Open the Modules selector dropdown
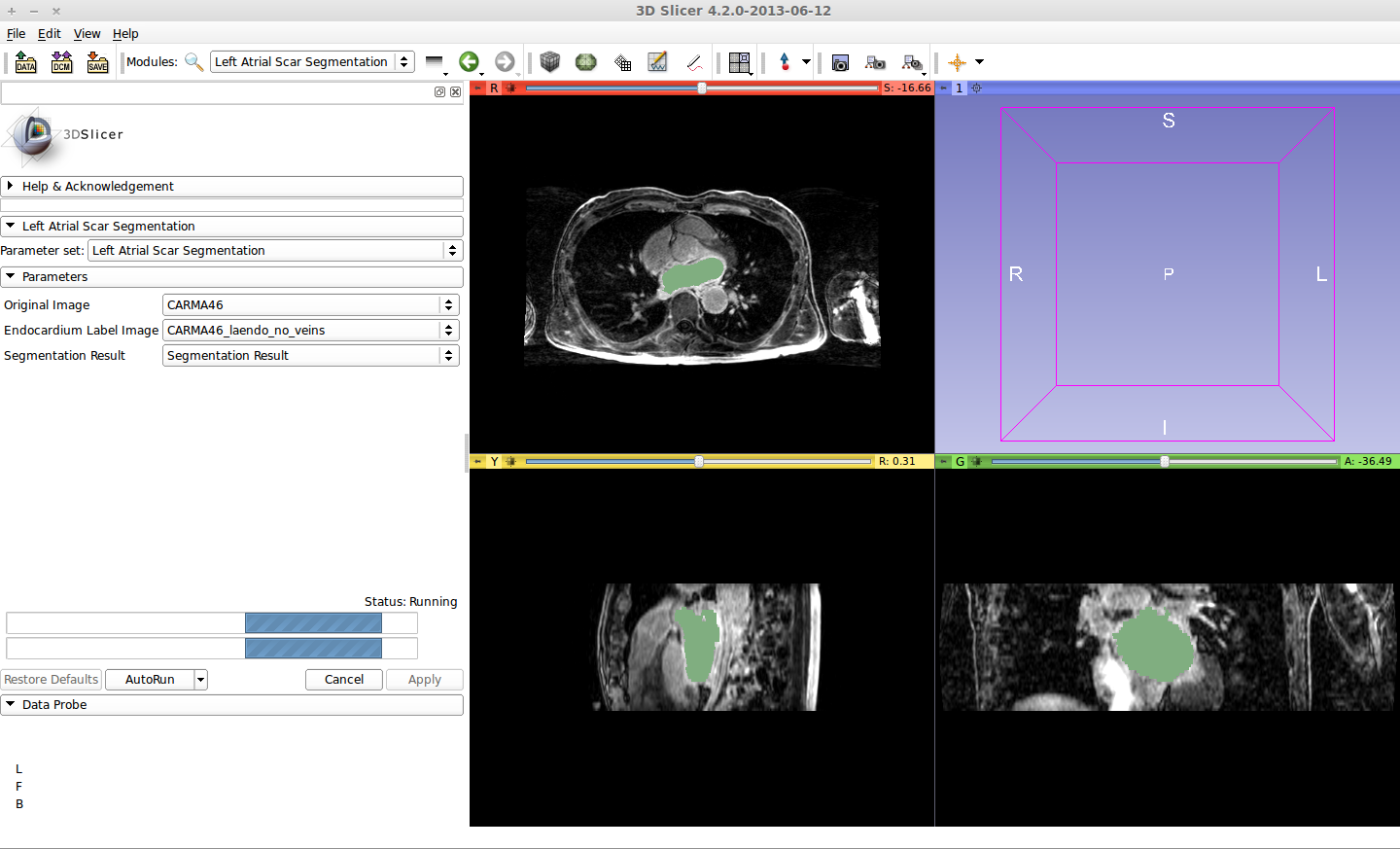 (313, 62)
